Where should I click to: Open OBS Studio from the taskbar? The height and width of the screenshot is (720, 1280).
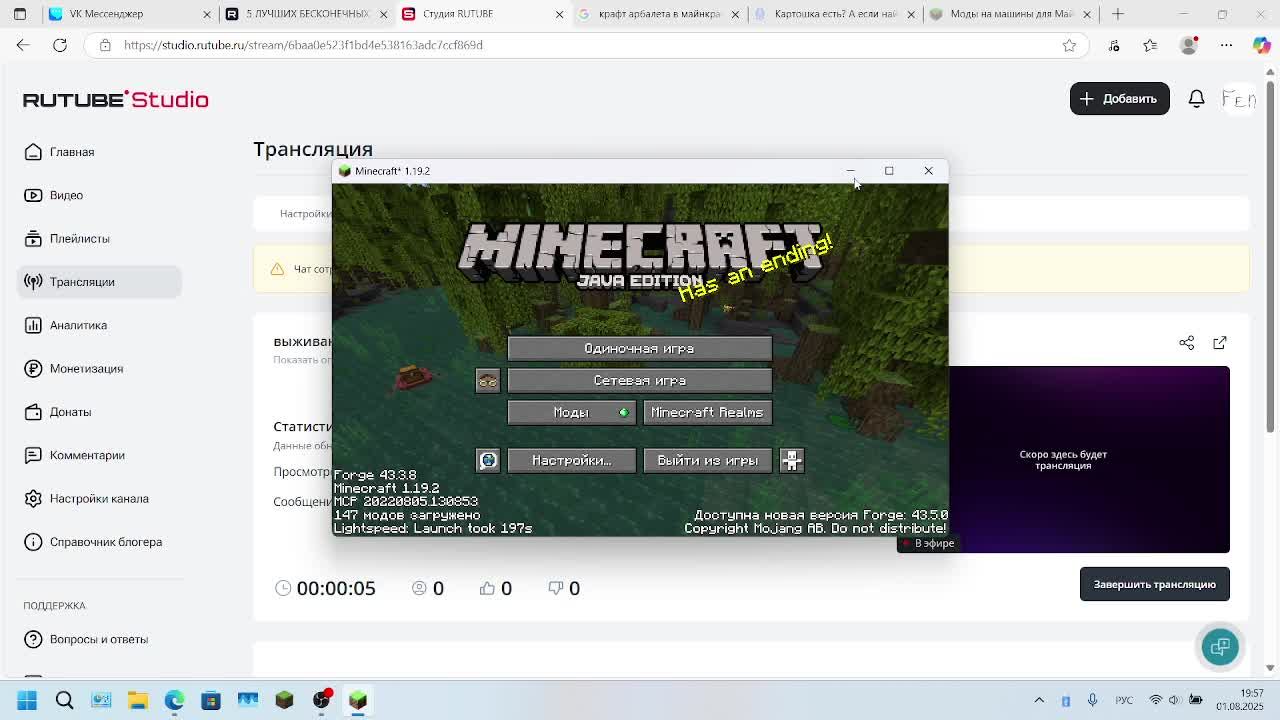tap(321, 700)
